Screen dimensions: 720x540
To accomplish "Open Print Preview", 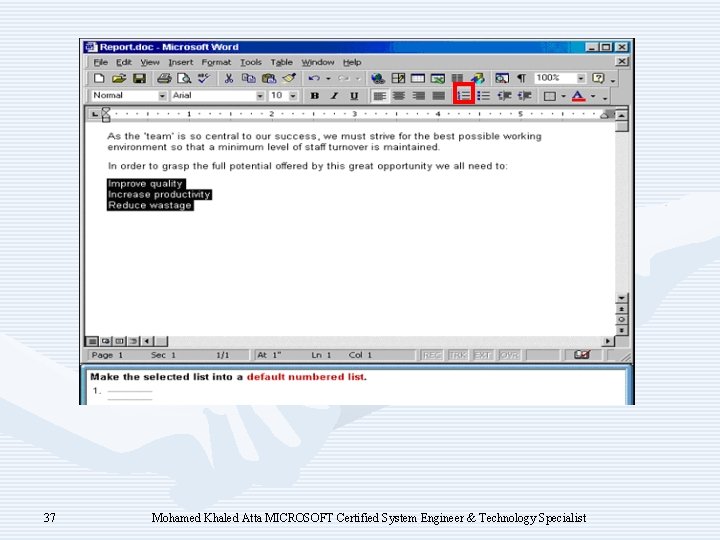I will 184,79.
